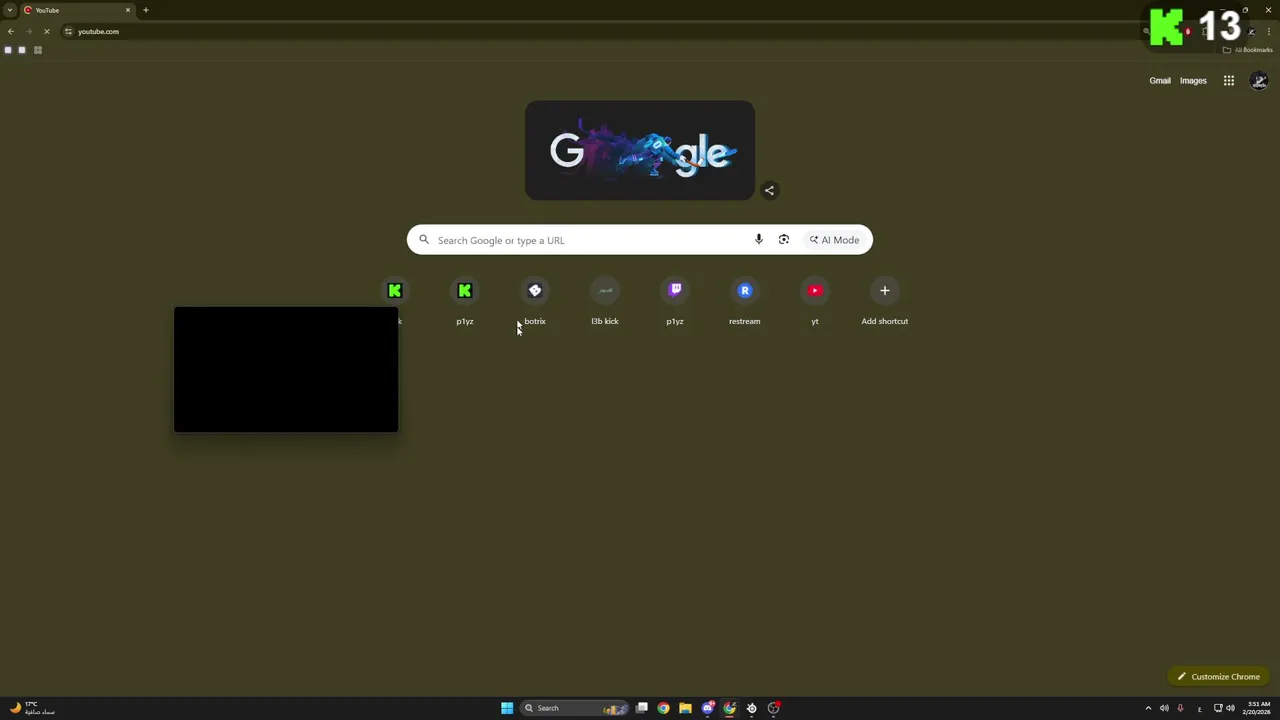Open the All Bookmarks folder
The height and width of the screenshot is (720, 1280).
point(1247,50)
